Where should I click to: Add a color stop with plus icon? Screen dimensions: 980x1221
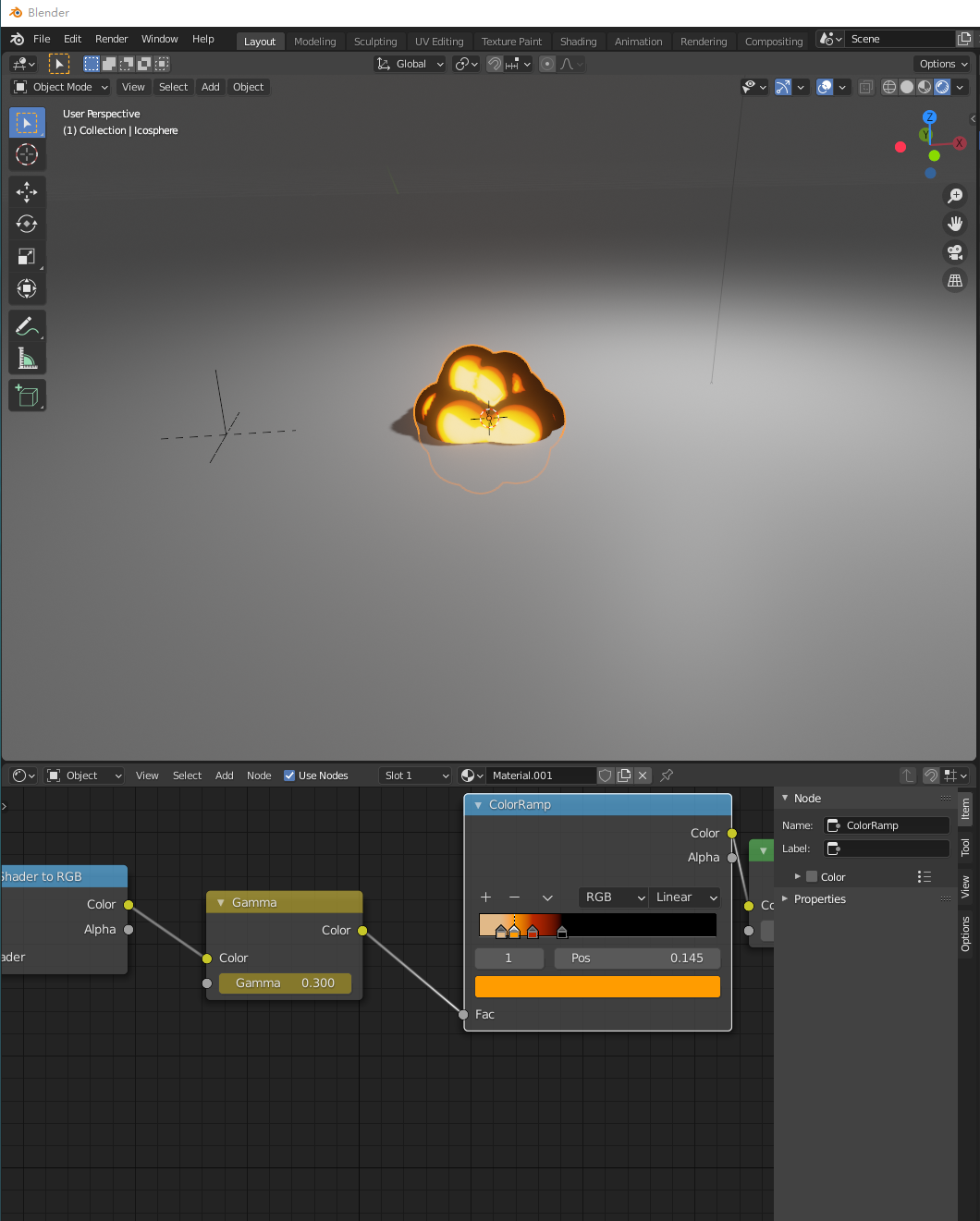485,897
